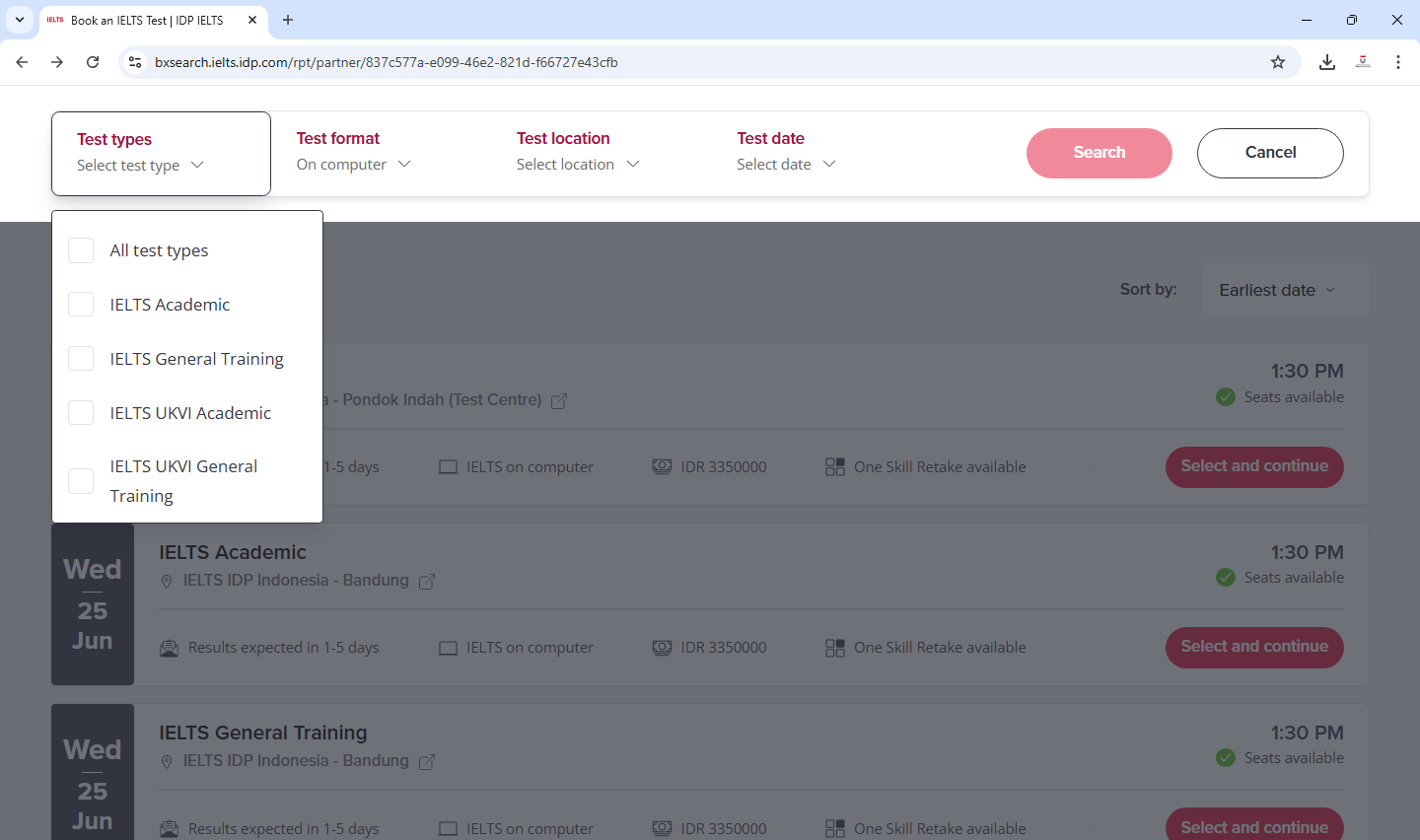Open the Test date dropdown

pyautogui.click(x=786, y=164)
